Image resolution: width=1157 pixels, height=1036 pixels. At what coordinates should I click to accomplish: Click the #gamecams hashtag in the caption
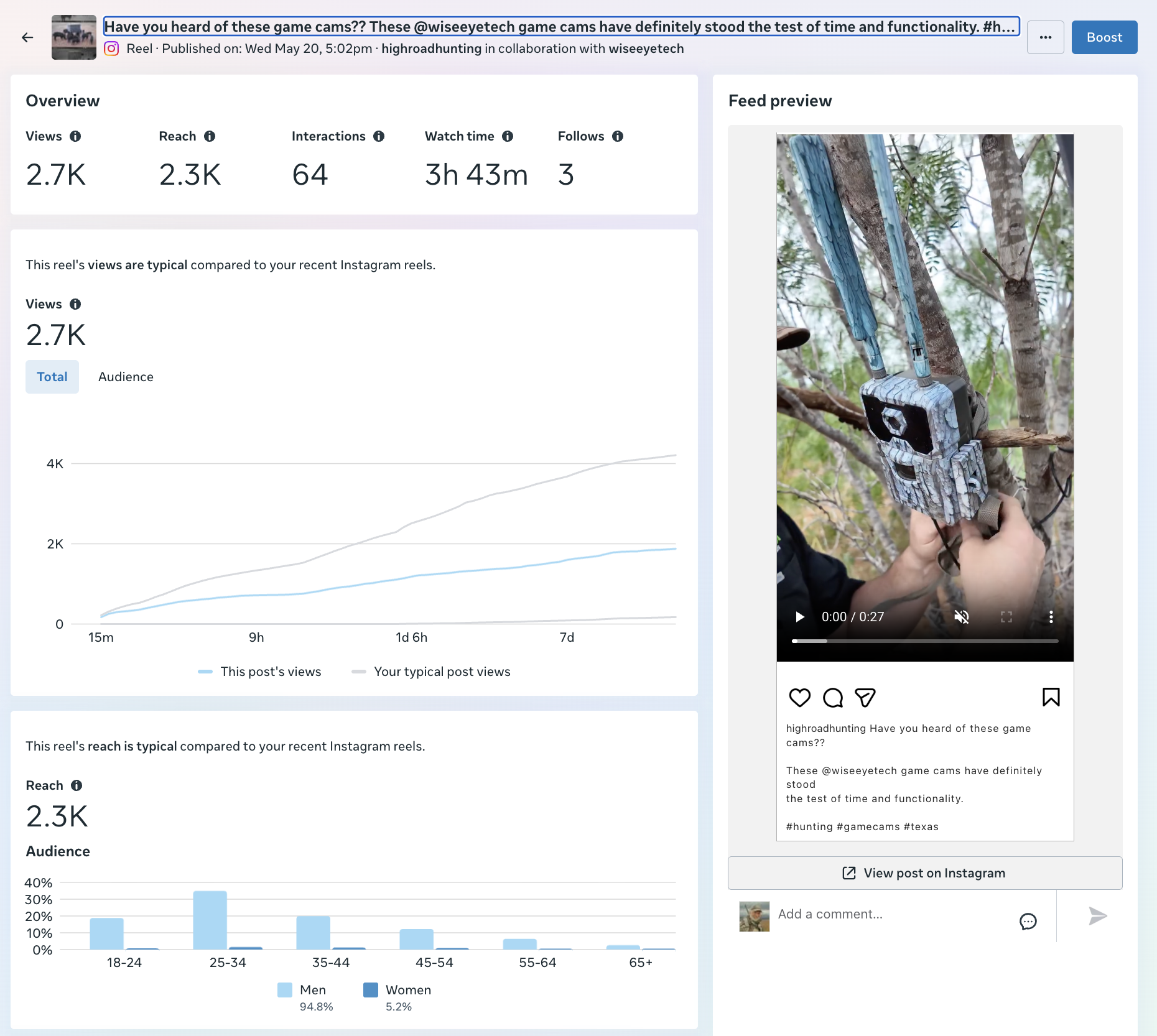pos(868,826)
